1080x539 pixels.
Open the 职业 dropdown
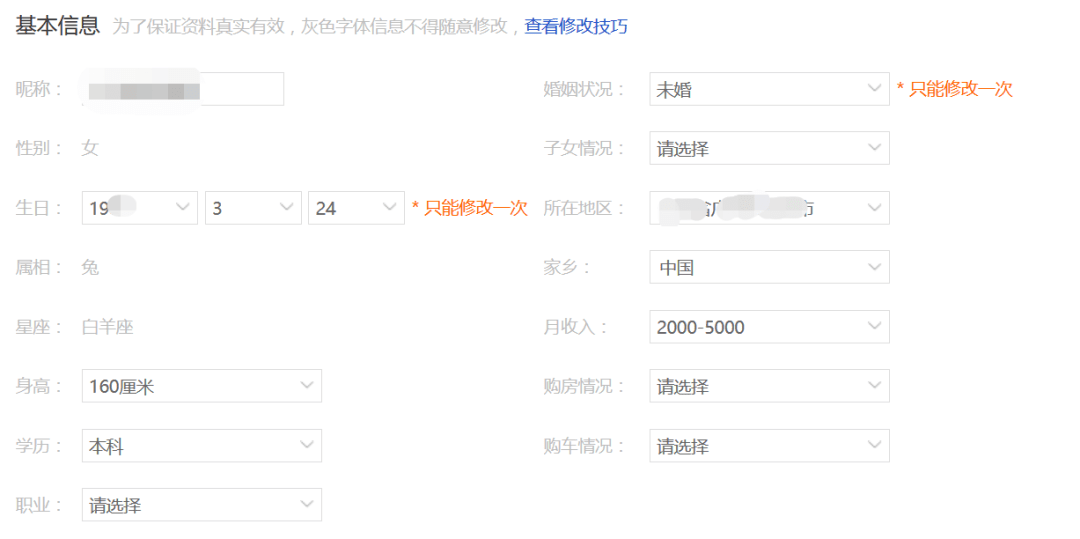202,505
